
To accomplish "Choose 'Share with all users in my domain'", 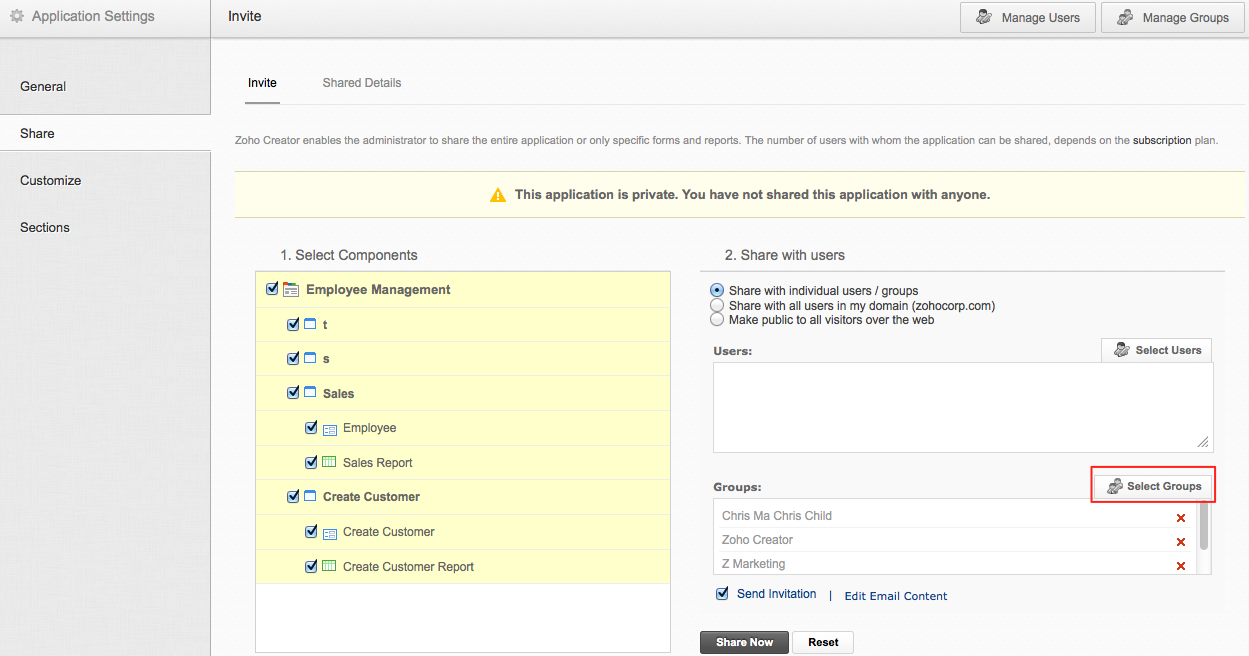I will point(717,306).
